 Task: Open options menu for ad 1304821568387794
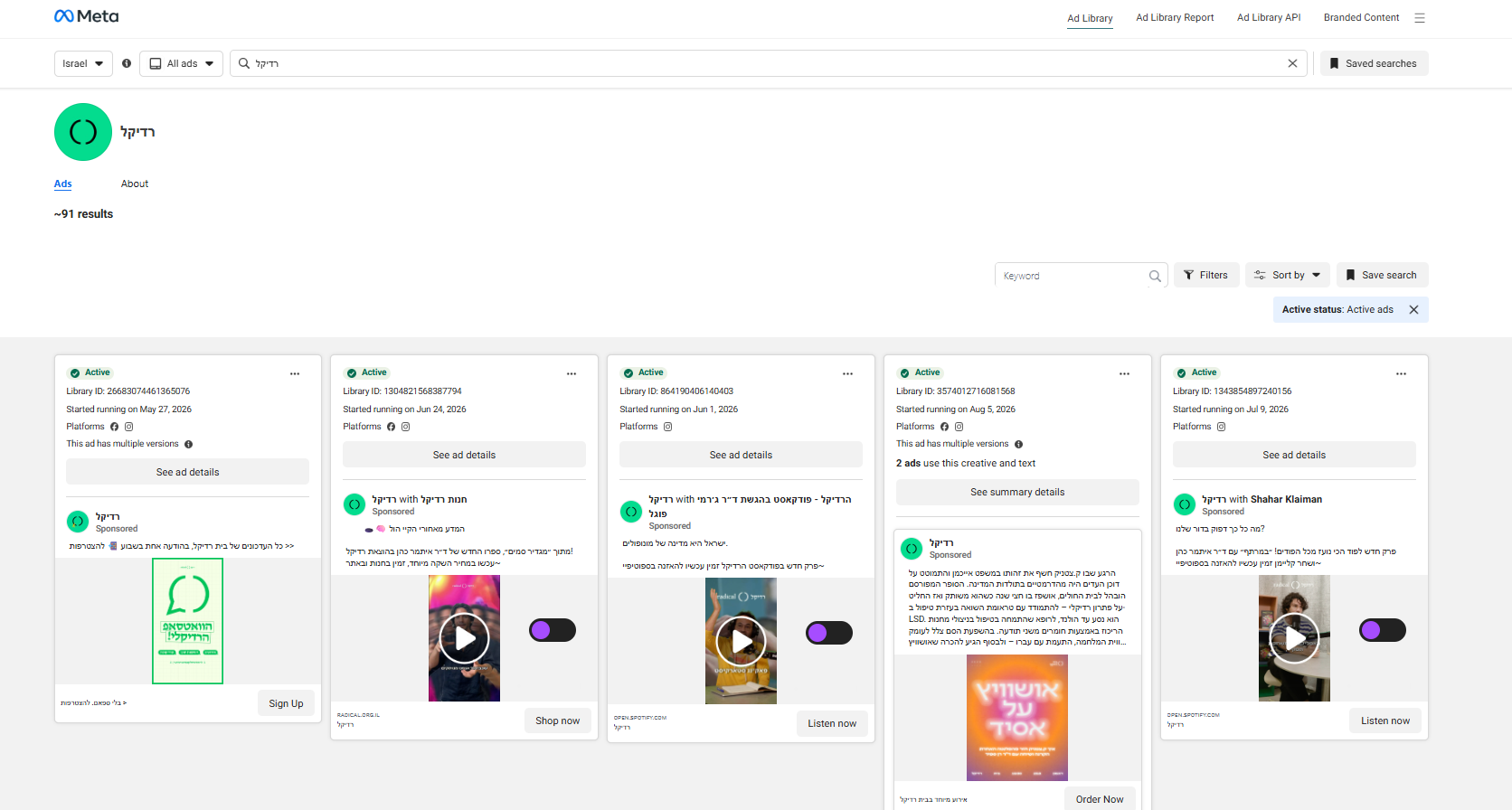click(572, 373)
